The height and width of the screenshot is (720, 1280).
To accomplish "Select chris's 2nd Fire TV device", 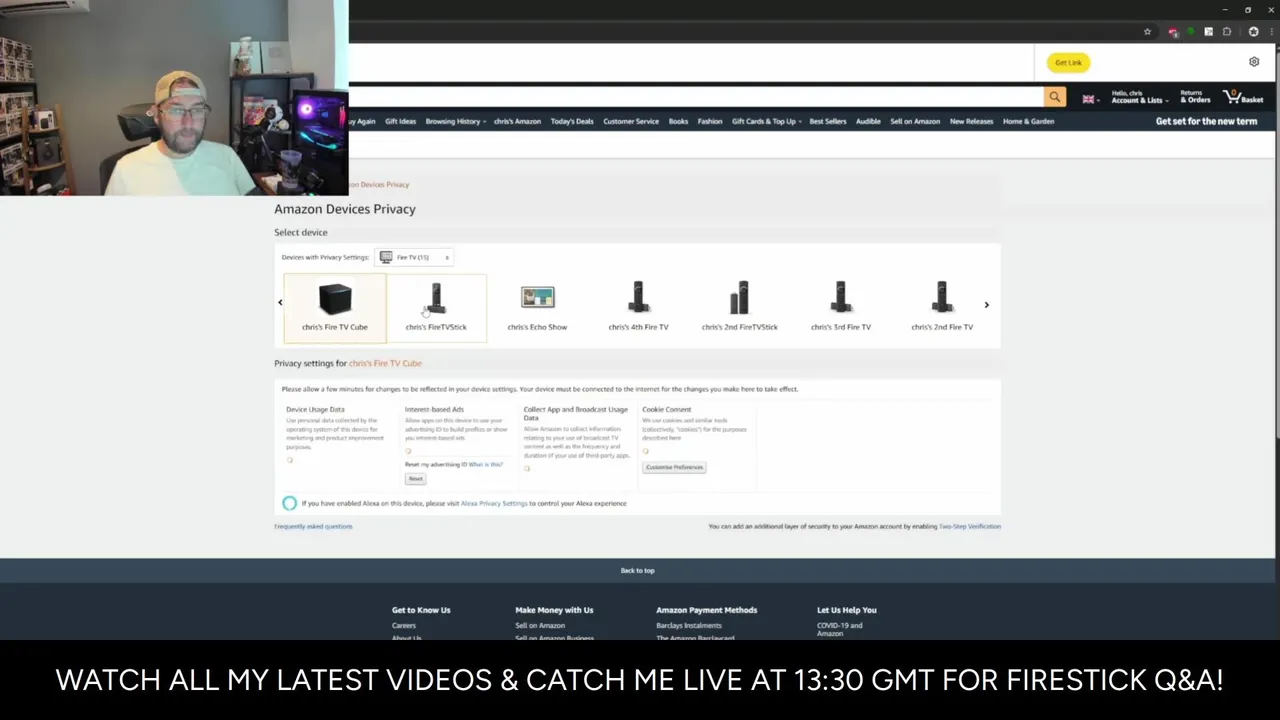I will (942, 308).
